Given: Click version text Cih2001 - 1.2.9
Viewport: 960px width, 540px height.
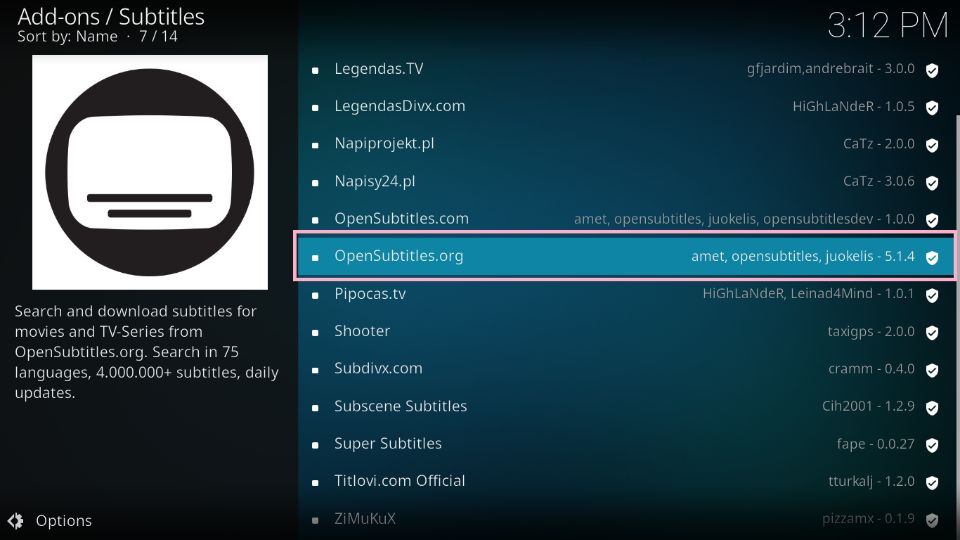Looking at the screenshot, I should click(868, 407).
